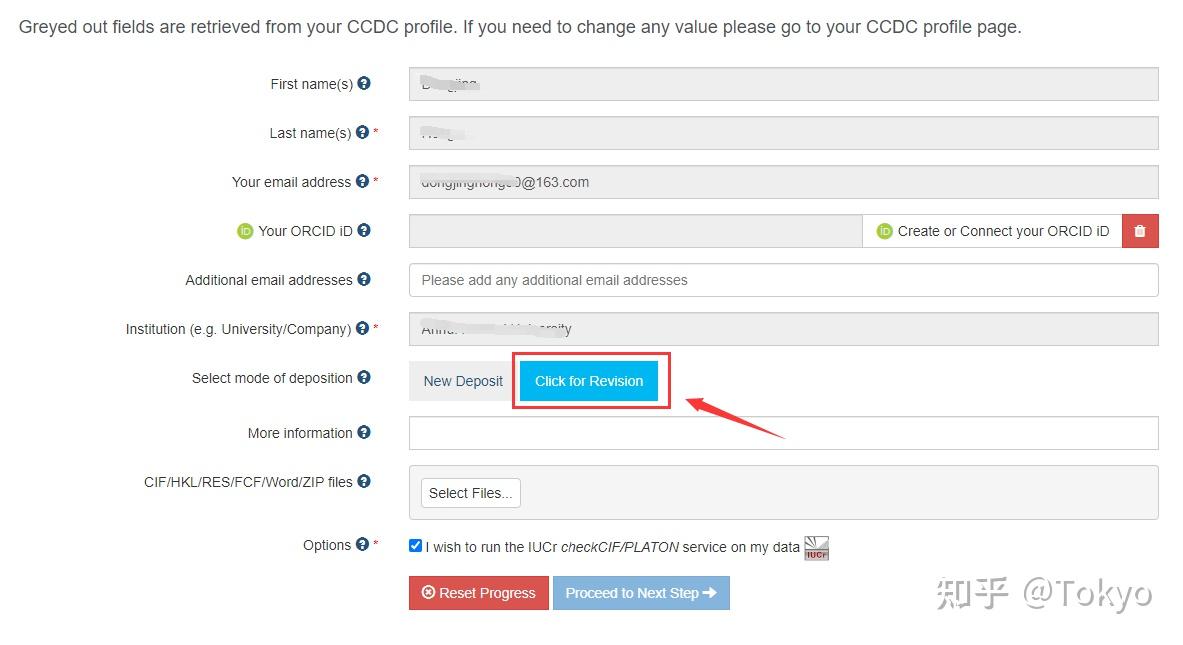Click the IUCr logo icon

point(817,548)
